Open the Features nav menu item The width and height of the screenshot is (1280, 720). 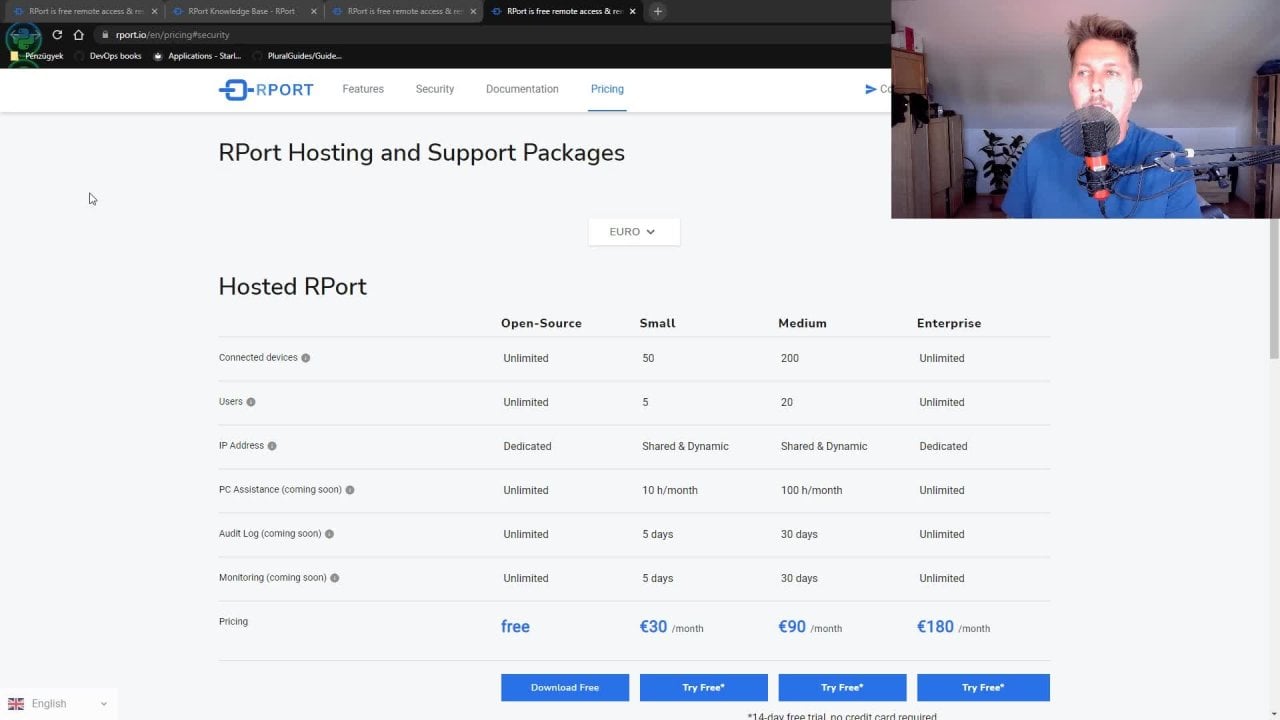point(363,89)
